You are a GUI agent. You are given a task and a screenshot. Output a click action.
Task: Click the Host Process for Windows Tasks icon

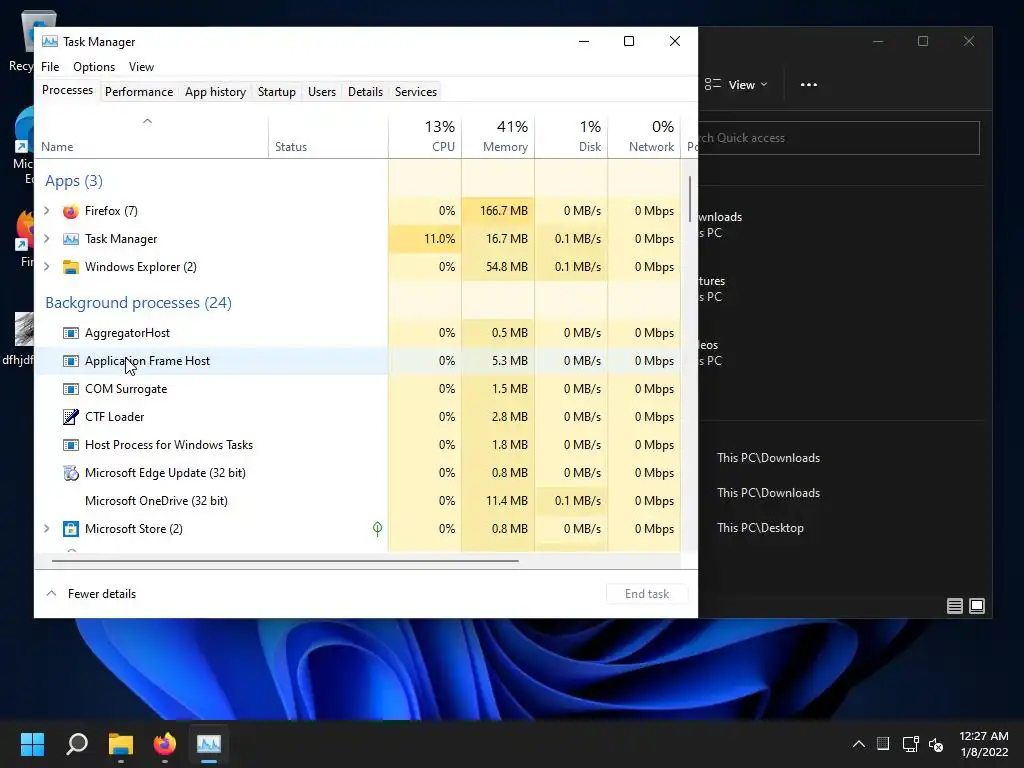pyautogui.click(x=71, y=445)
